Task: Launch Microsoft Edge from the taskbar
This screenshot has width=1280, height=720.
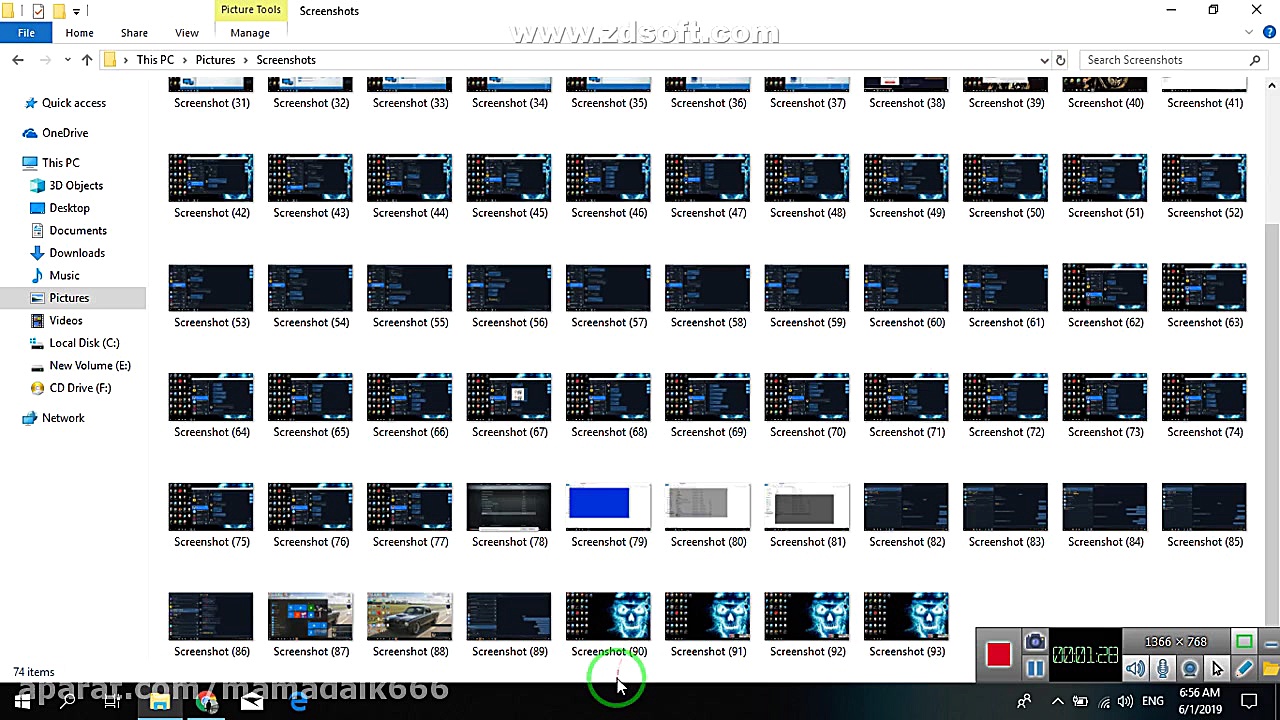Action: tap(298, 701)
